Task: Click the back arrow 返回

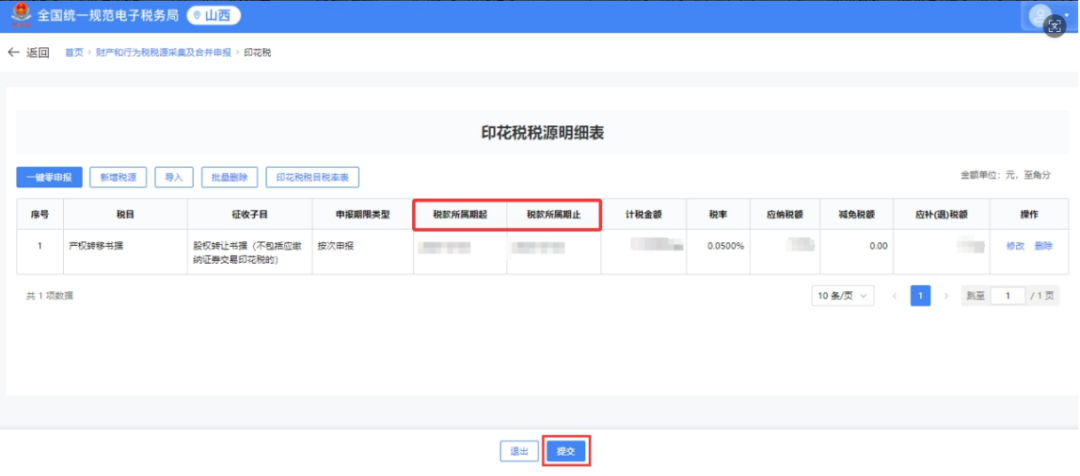Action: point(28,52)
